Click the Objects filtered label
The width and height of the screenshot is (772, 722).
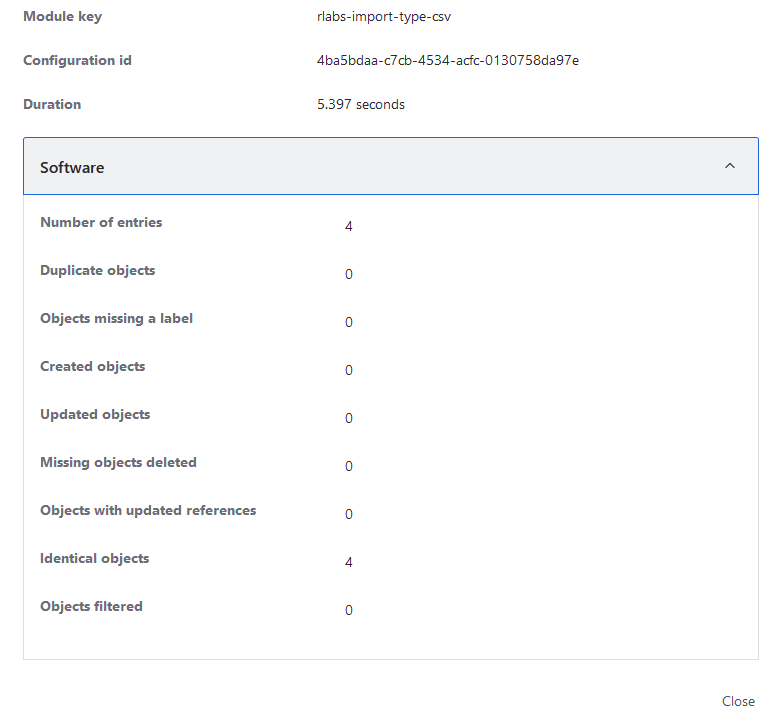coord(91,607)
